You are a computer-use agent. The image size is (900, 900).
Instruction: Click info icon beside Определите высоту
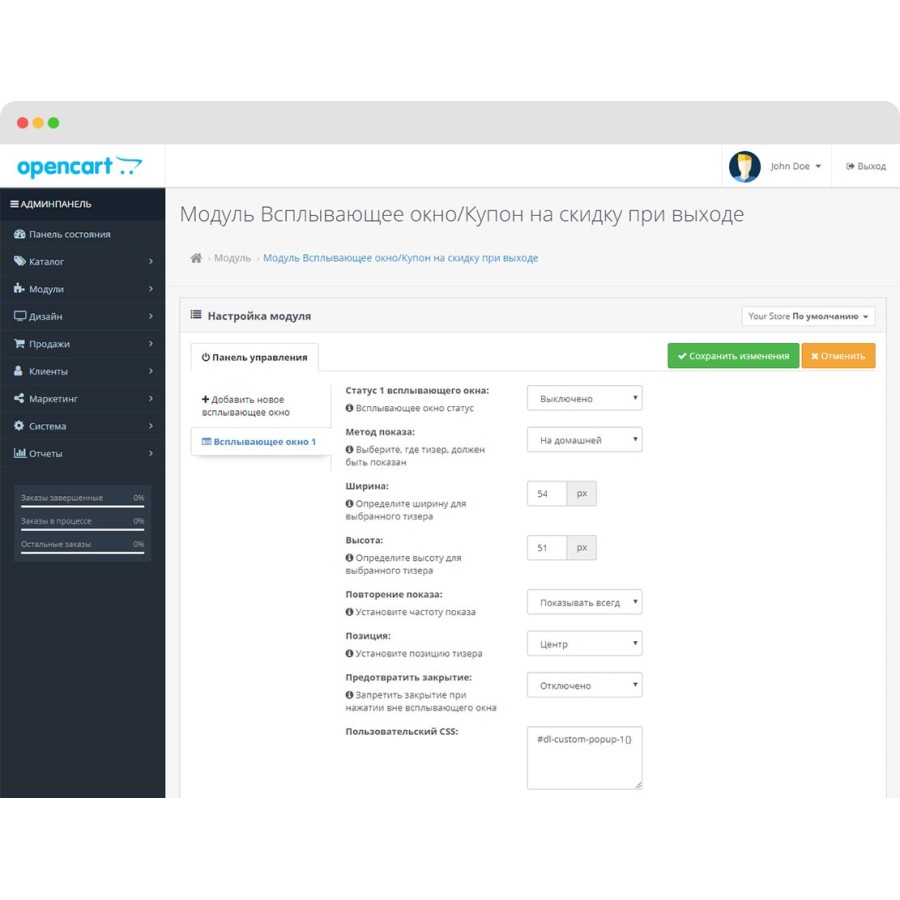(349, 557)
